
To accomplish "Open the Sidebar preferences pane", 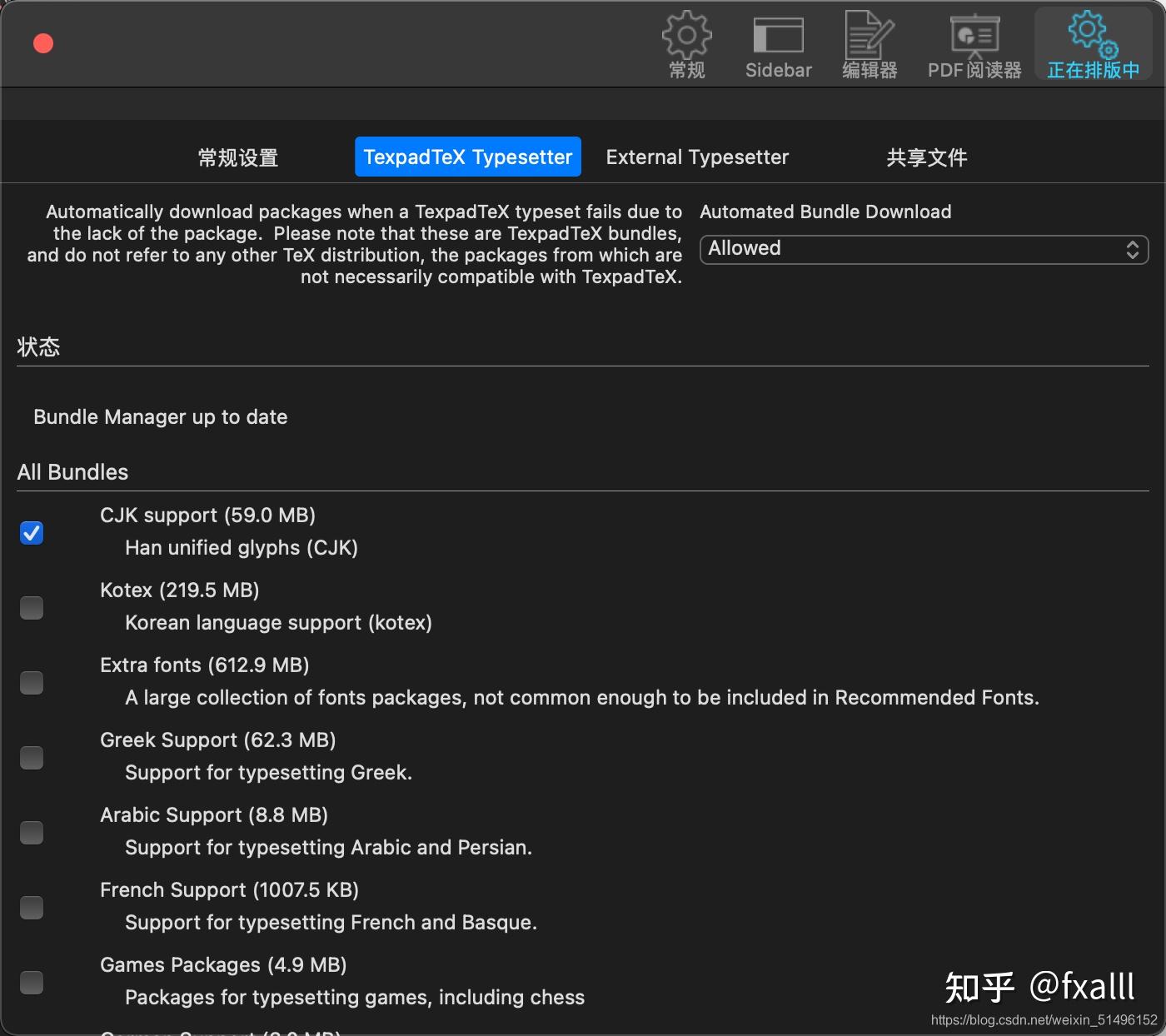I will click(778, 47).
